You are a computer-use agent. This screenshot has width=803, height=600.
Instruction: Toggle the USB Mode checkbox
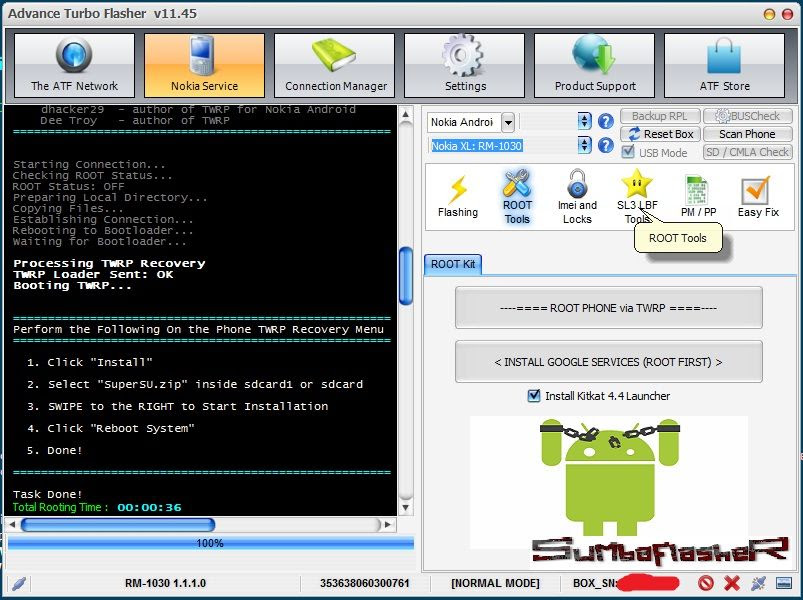(x=627, y=152)
